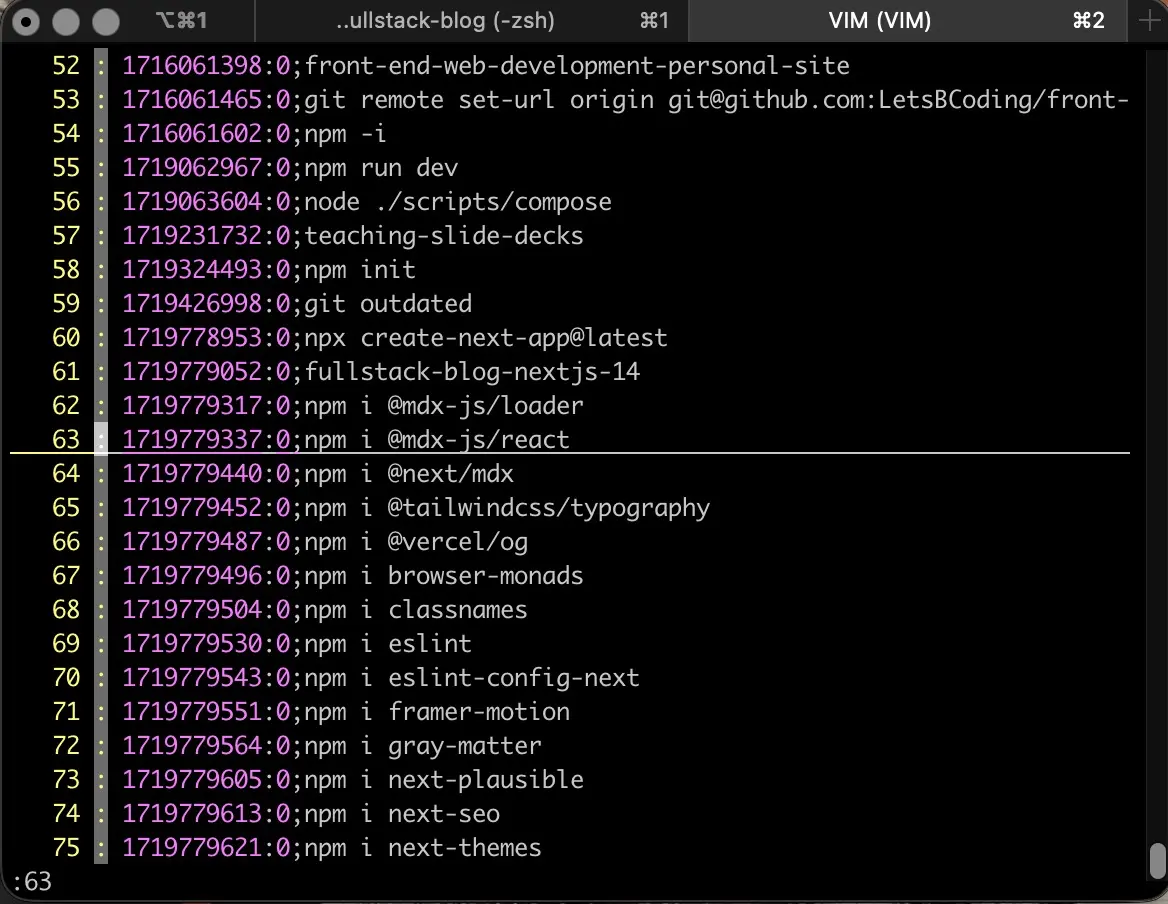
Task: Click line number 75 in the gutter
Action: [x=66, y=847]
